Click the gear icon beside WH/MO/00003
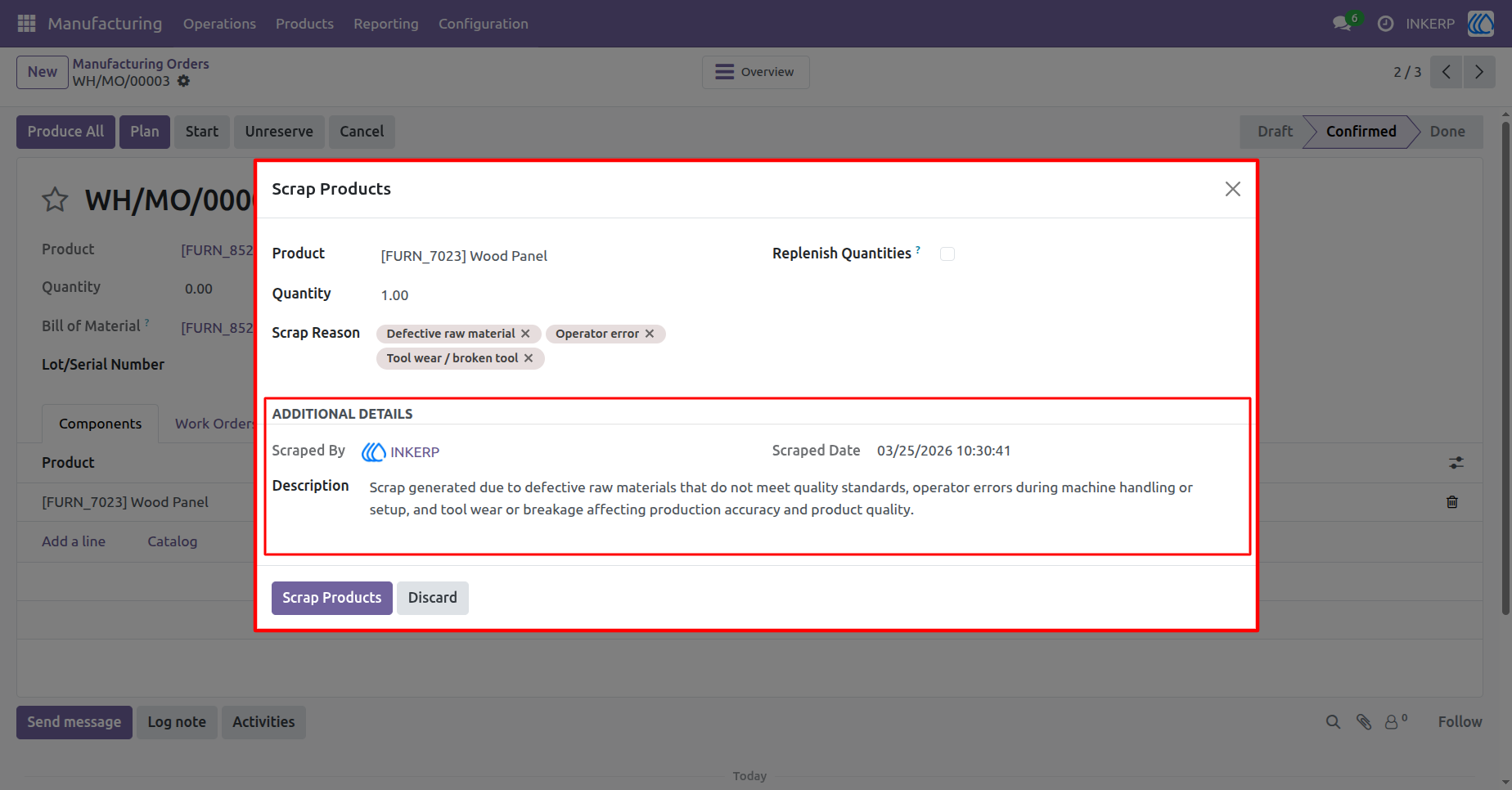This screenshot has height=790, width=1512. 184,81
